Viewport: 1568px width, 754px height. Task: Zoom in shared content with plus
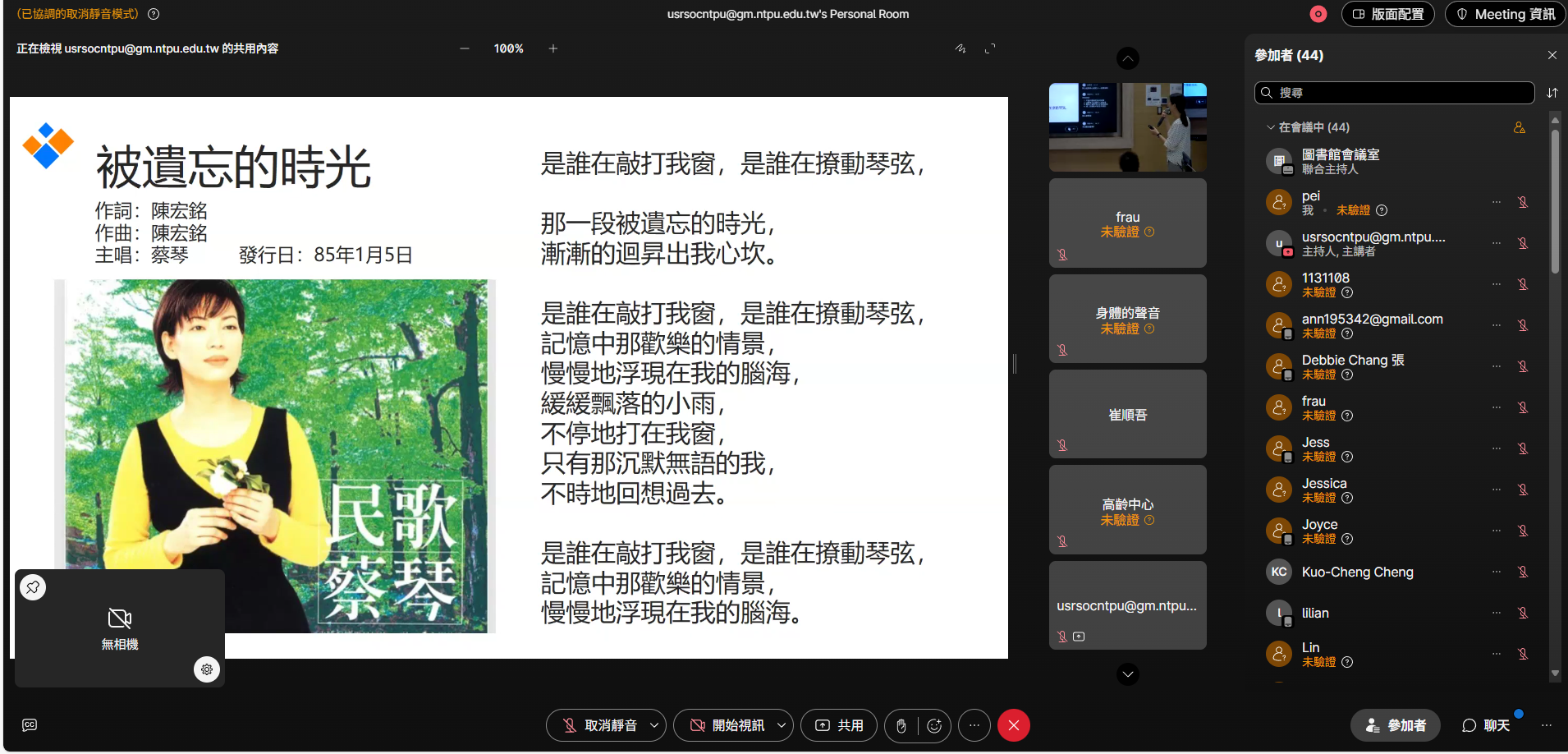click(553, 48)
